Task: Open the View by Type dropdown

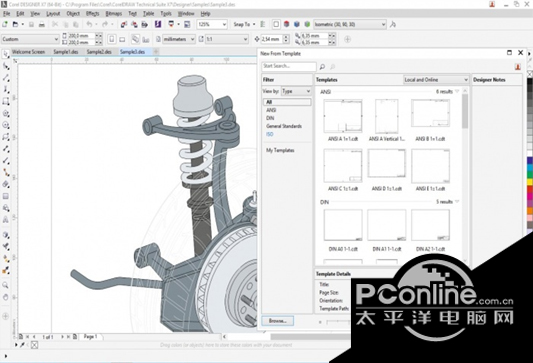Action: click(296, 91)
